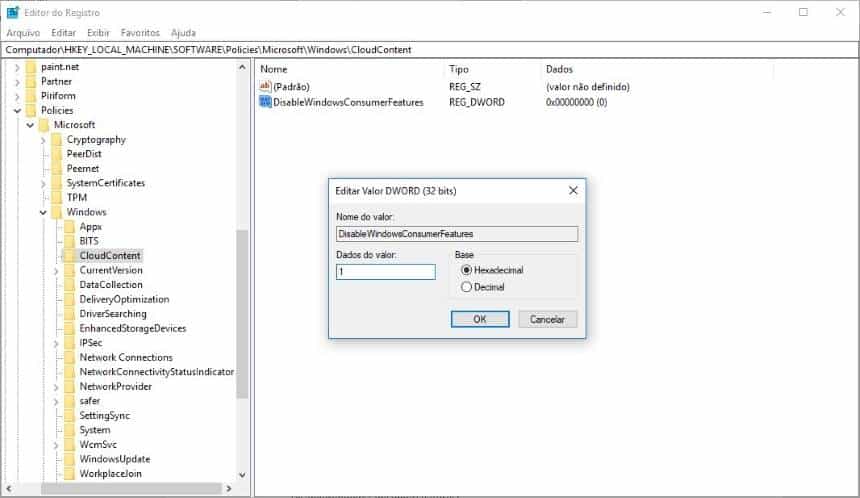Expand the CurrentVersion key

56,271
